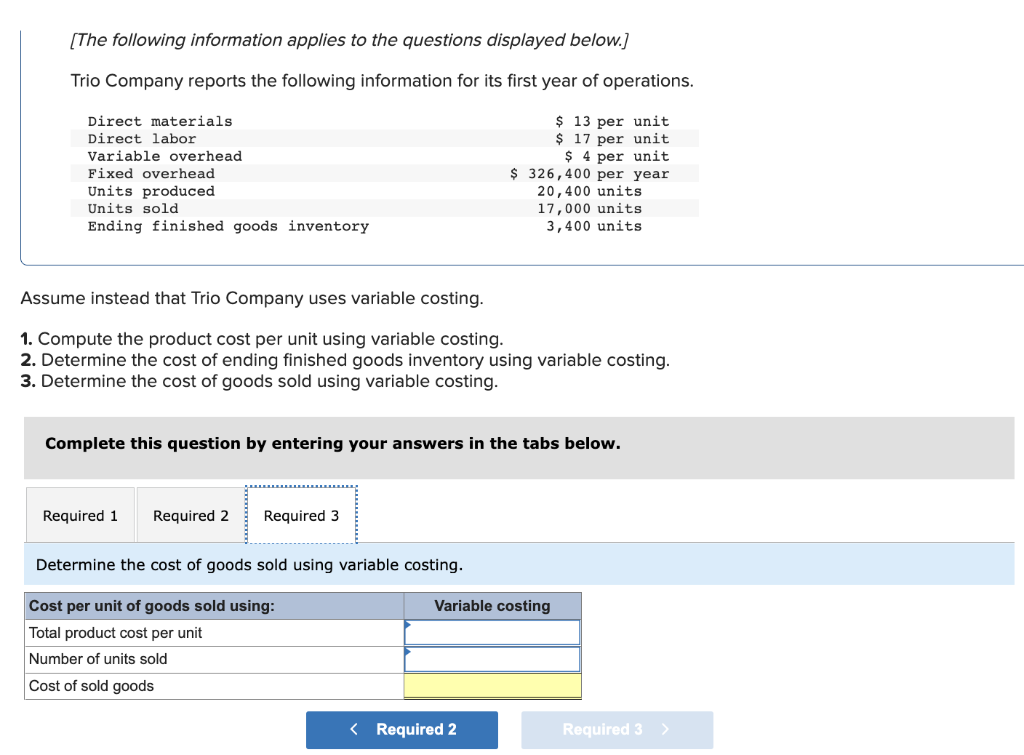Image resolution: width=1024 pixels, height=755 pixels.
Task: Click the Variable costing column header
Action: (491, 606)
